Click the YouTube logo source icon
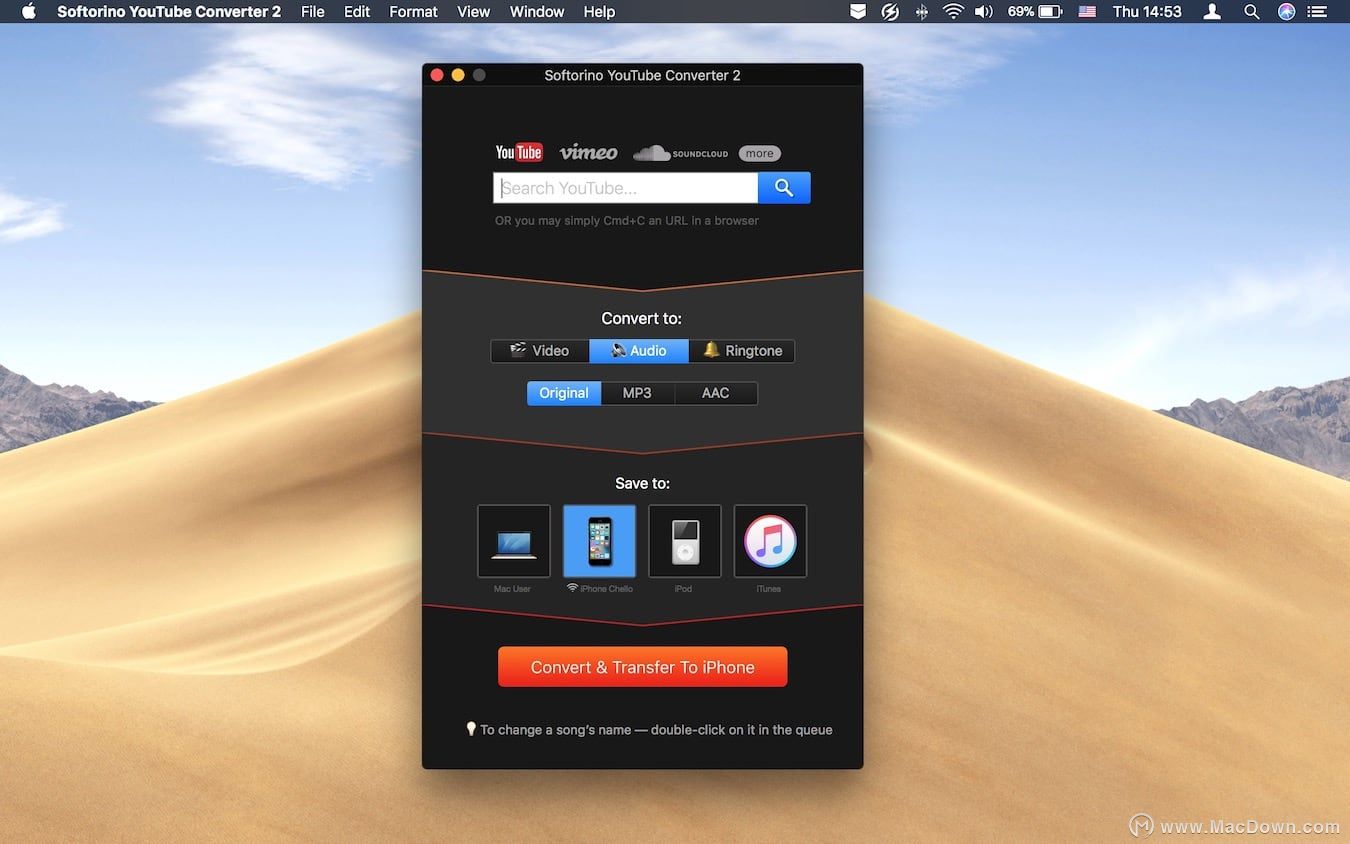 coord(519,152)
